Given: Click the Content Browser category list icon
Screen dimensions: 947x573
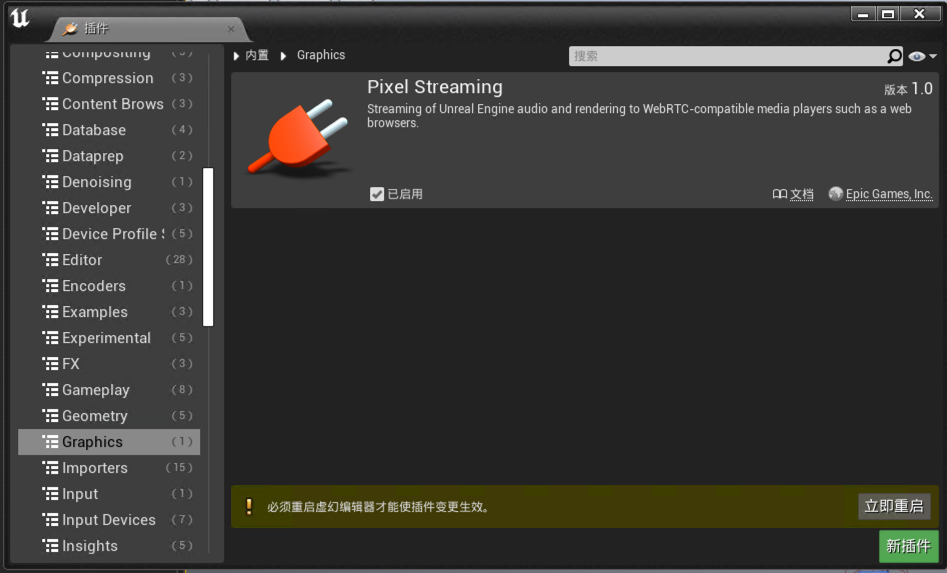Looking at the screenshot, I should pos(51,104).
